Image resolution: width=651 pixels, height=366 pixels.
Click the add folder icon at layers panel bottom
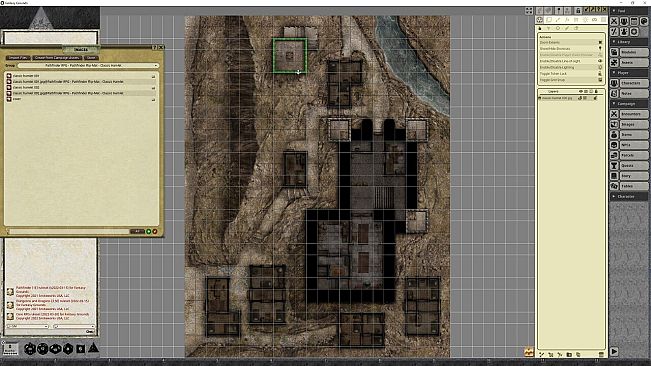pos(569,354)
